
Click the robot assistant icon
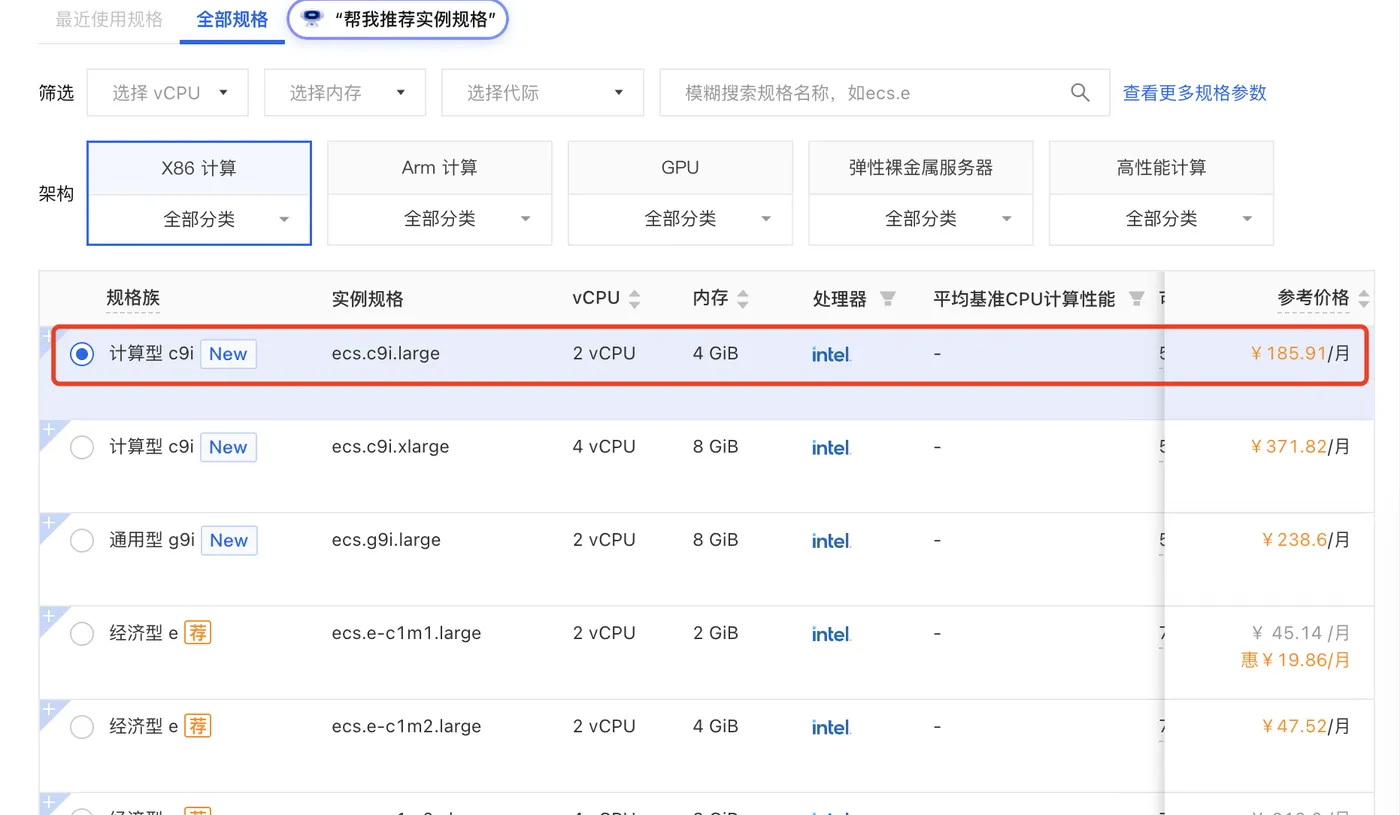313,19
